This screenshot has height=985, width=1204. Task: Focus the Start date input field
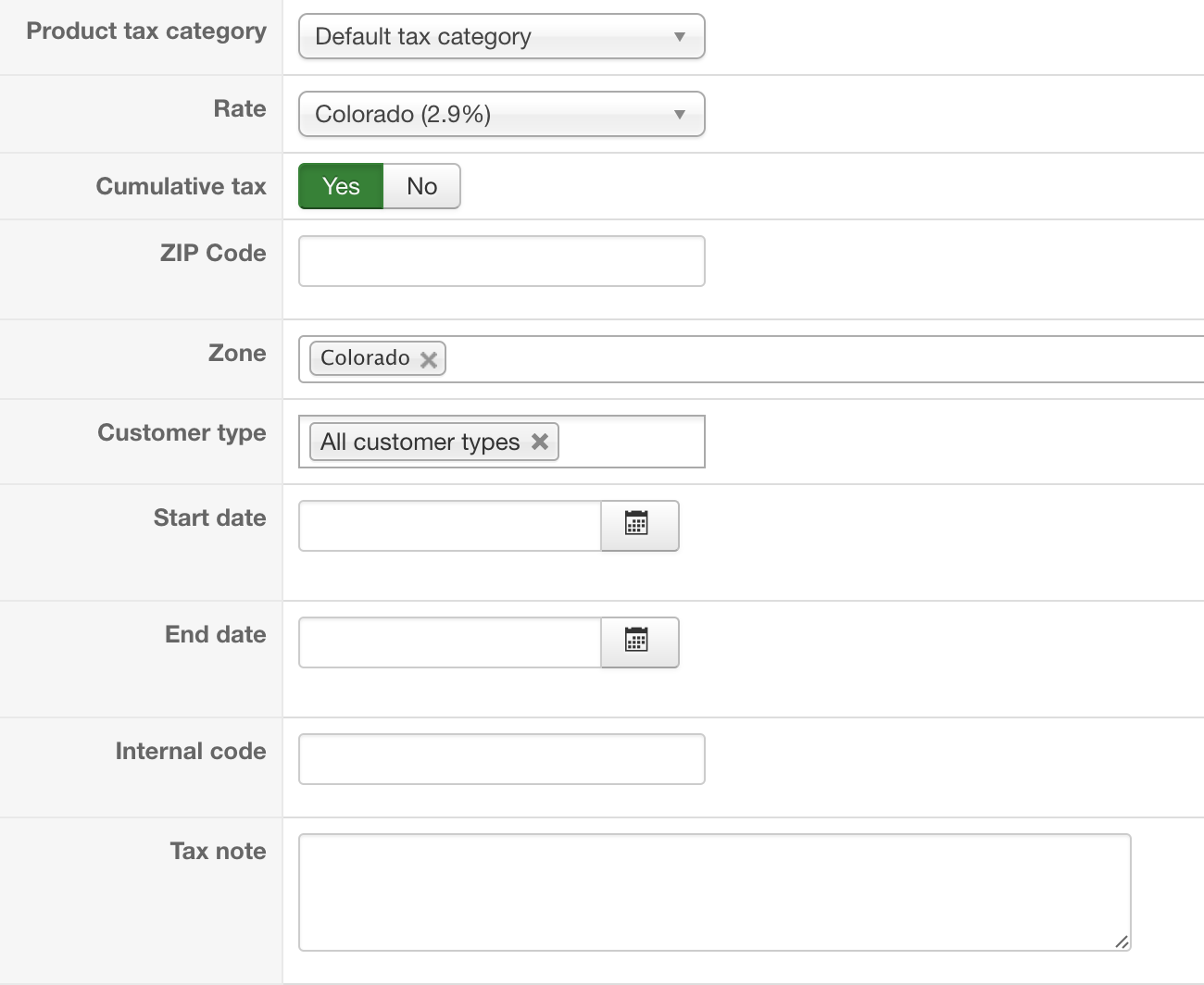coord(450,526)
